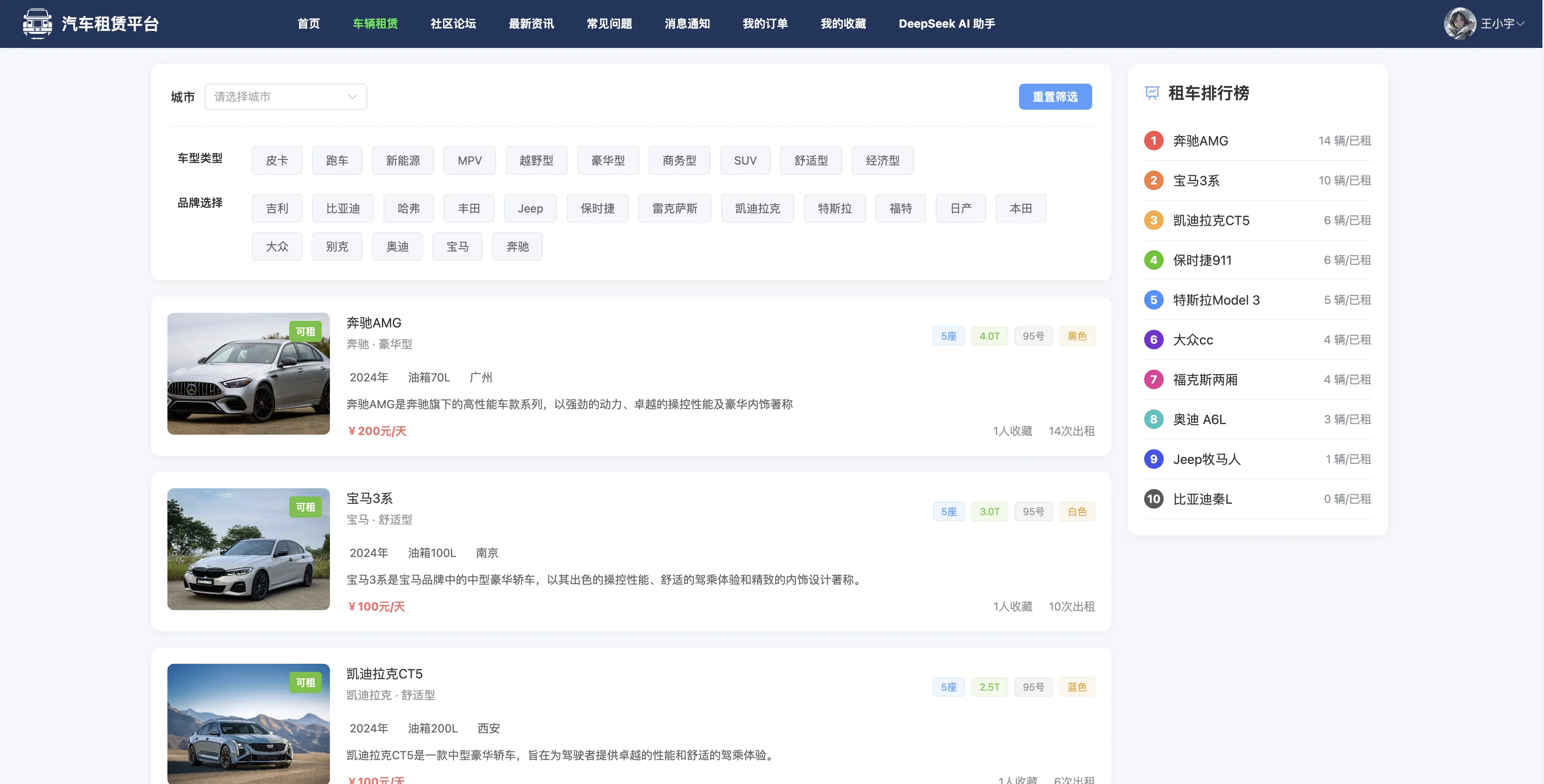Click the city dropdown chevron arrow
The height and width of the screenshot is (784, 1544).
click(x=352, y=97)
